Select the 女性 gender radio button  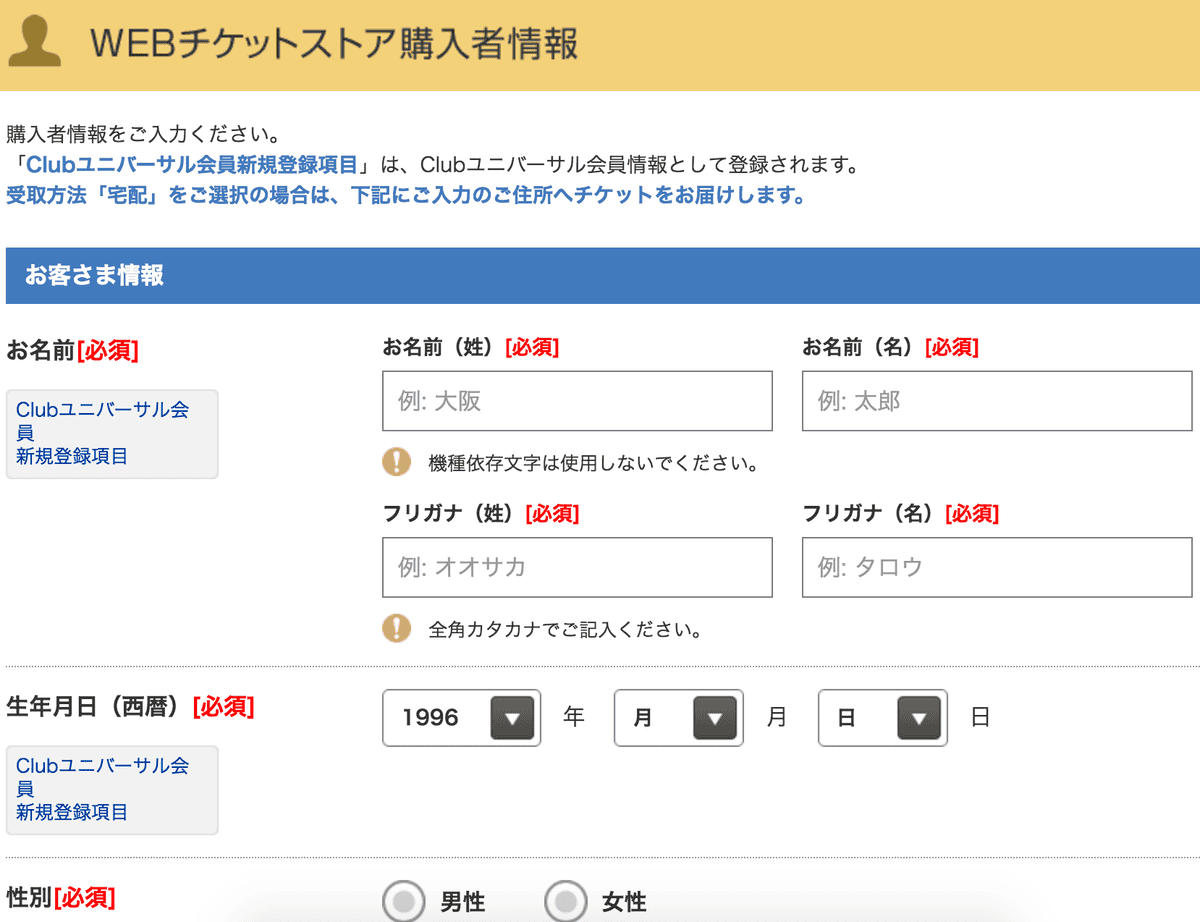pos(567,900)
